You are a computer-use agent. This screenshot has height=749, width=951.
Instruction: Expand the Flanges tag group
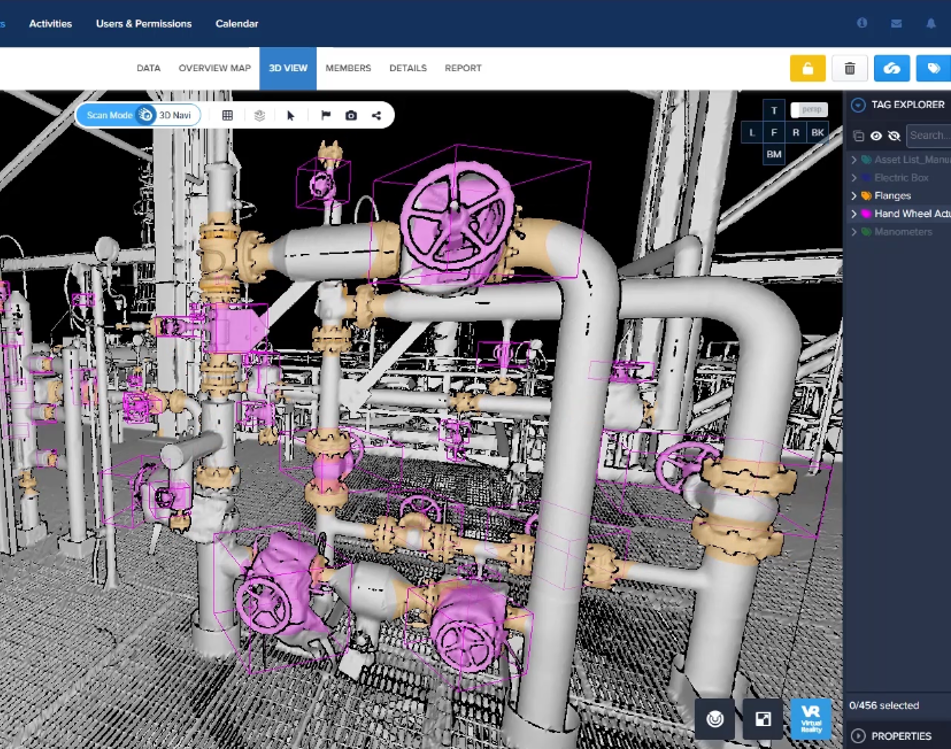854,196
